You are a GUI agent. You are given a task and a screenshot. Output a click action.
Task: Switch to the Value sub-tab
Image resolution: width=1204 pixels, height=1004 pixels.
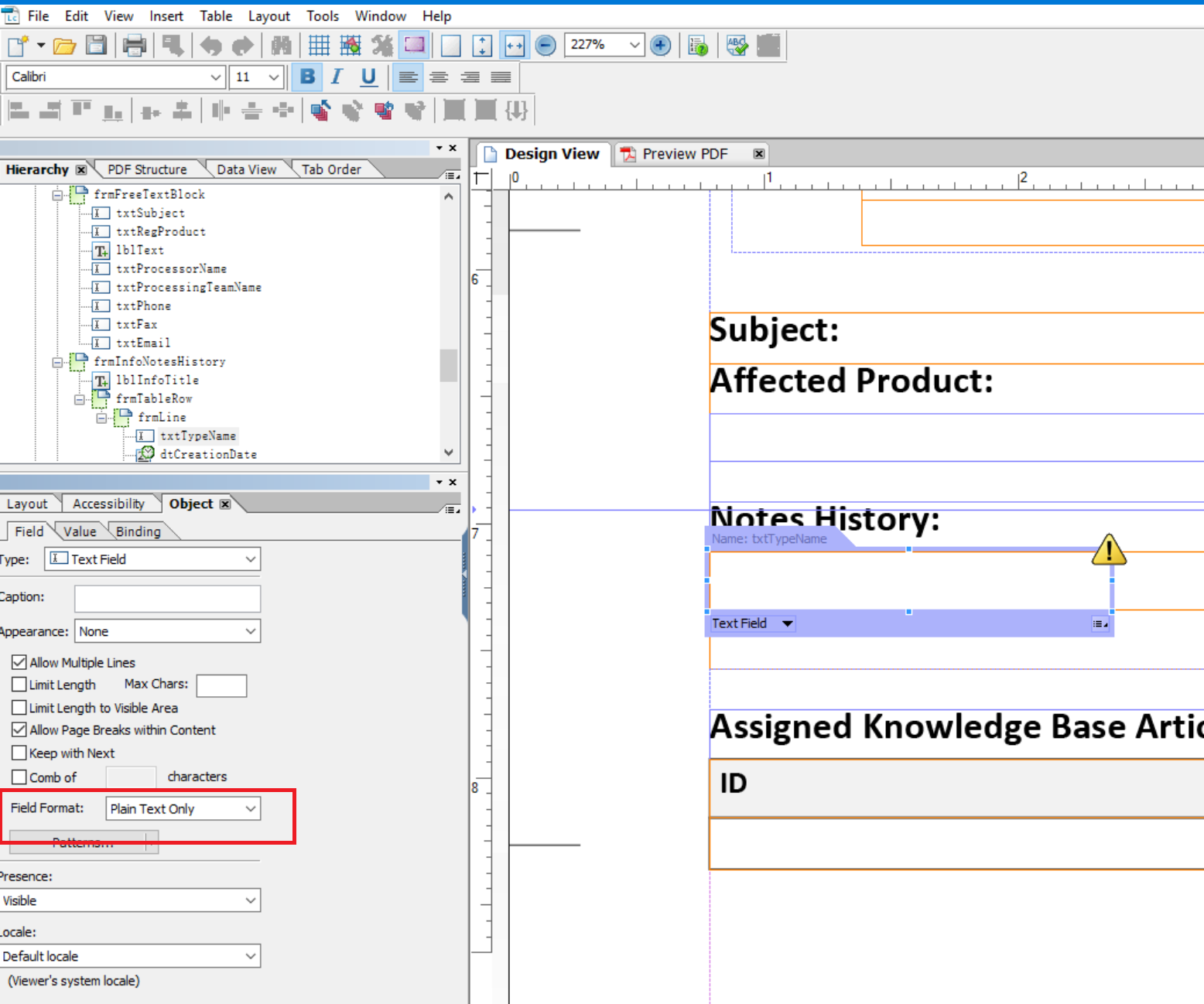point(80,531)
